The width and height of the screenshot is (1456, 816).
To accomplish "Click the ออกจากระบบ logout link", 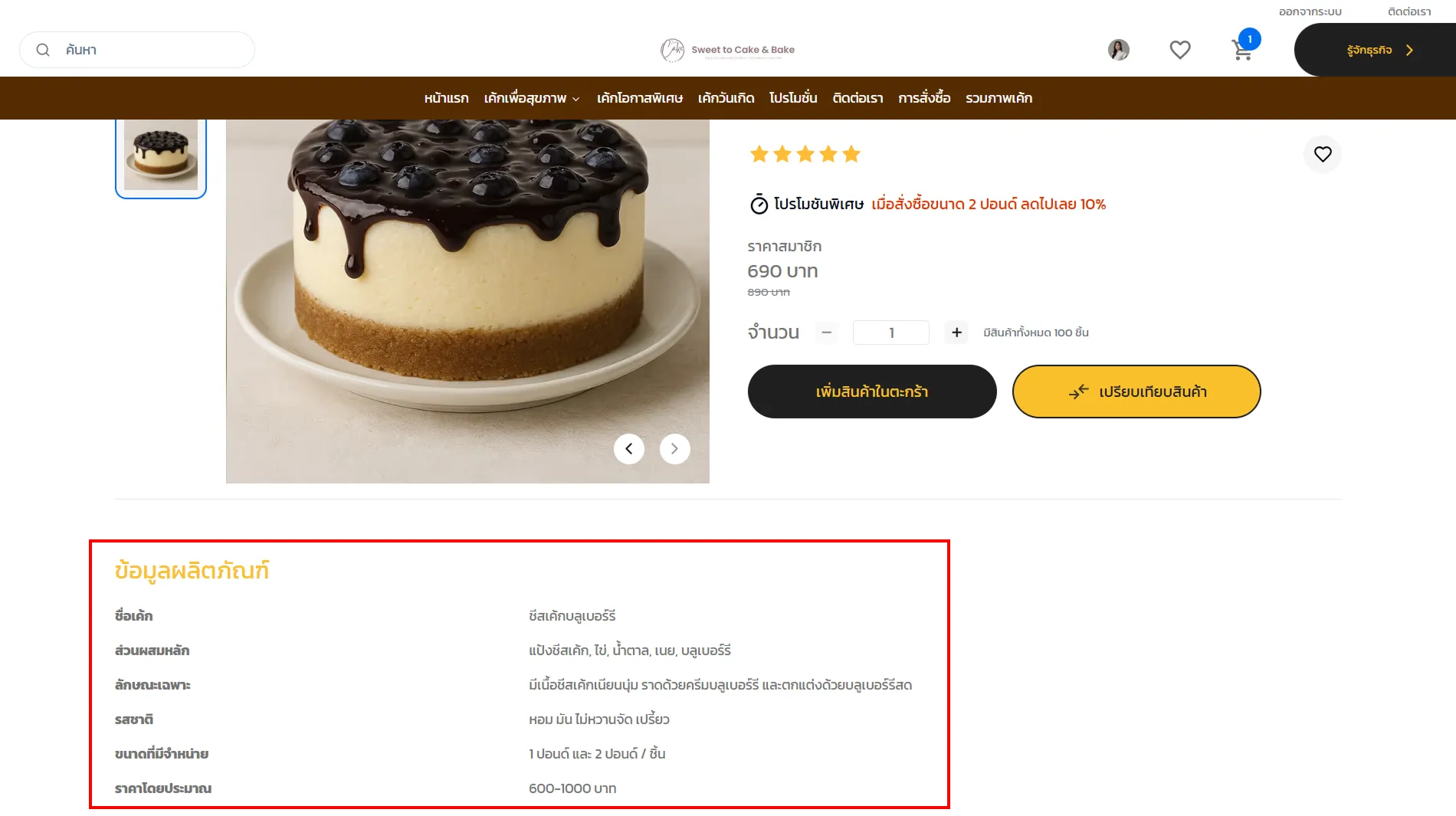I will tap(1310, 12).
